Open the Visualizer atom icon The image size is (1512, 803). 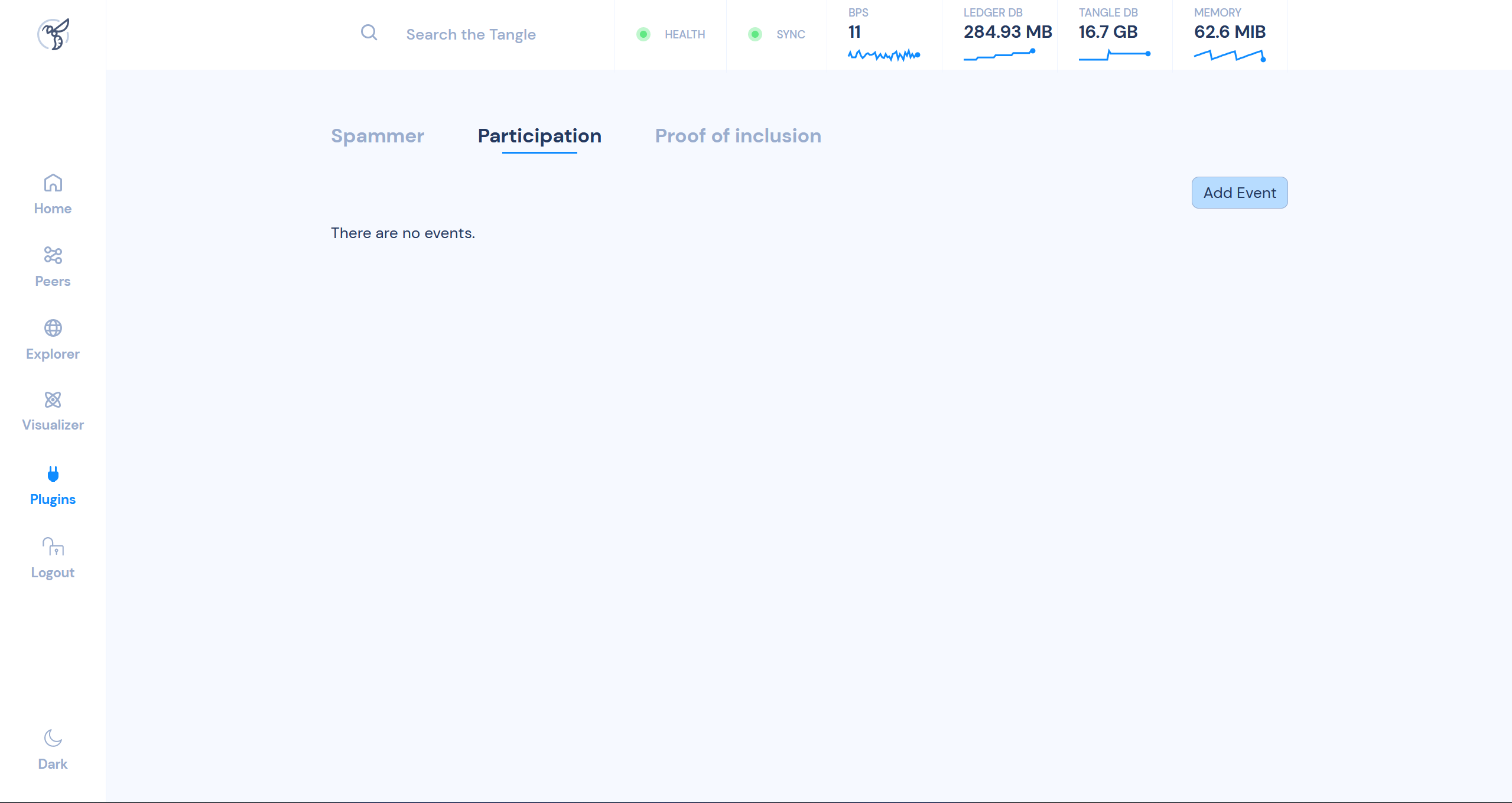coord(53,400)
